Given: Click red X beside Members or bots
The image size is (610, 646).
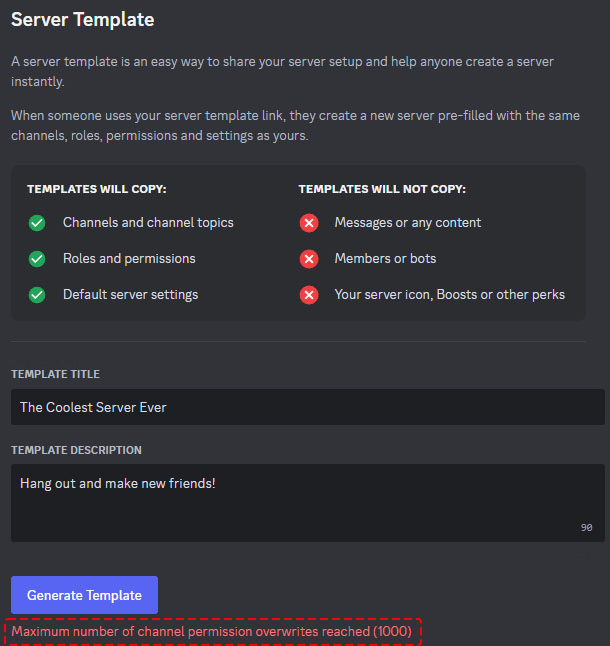Looking at the screenshot, I should 309,259.
